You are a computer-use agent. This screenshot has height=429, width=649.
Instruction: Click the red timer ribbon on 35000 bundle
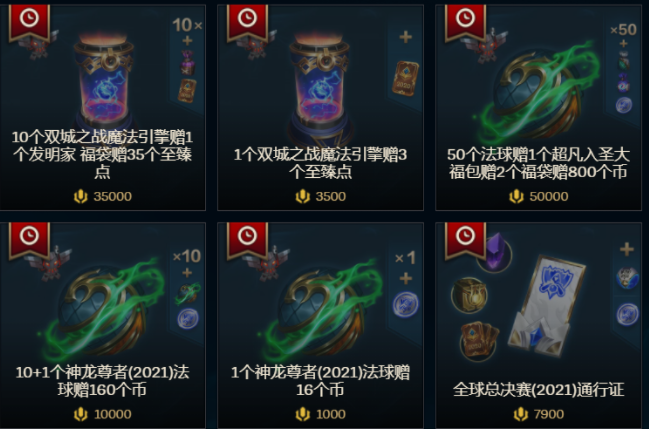pos(29,22)
